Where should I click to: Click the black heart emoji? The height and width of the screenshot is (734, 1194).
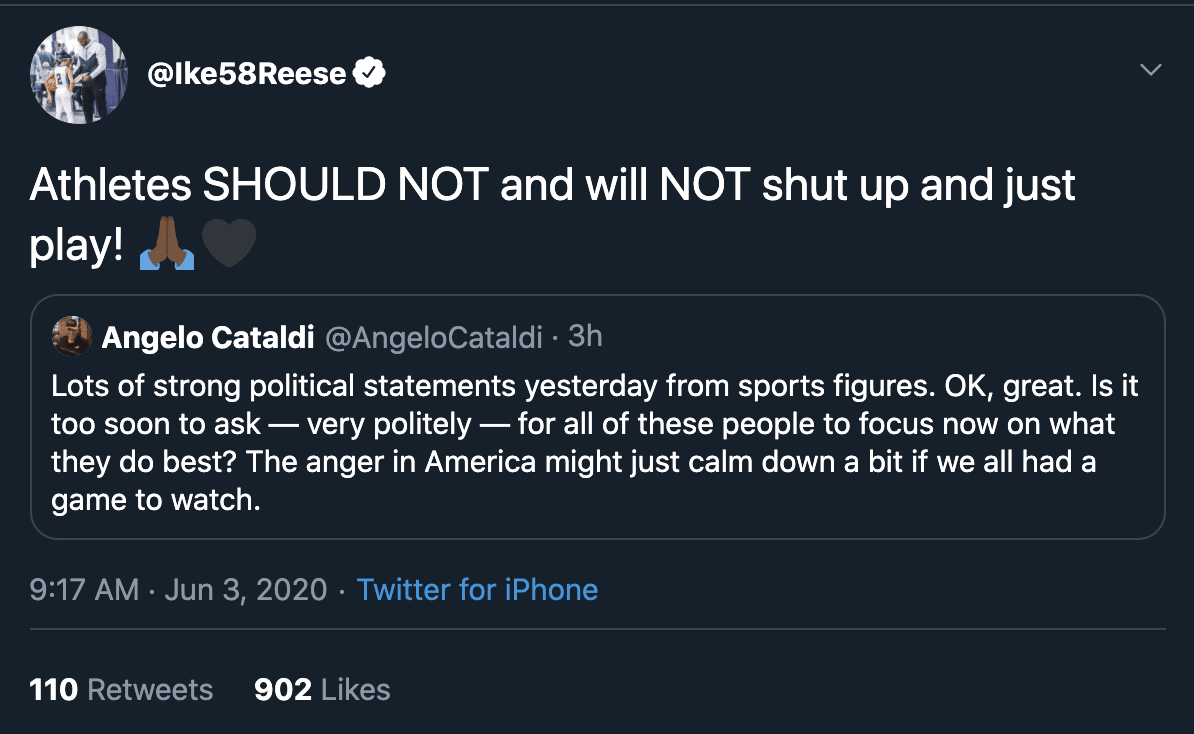pyautogui.click(x=229, y=245)
